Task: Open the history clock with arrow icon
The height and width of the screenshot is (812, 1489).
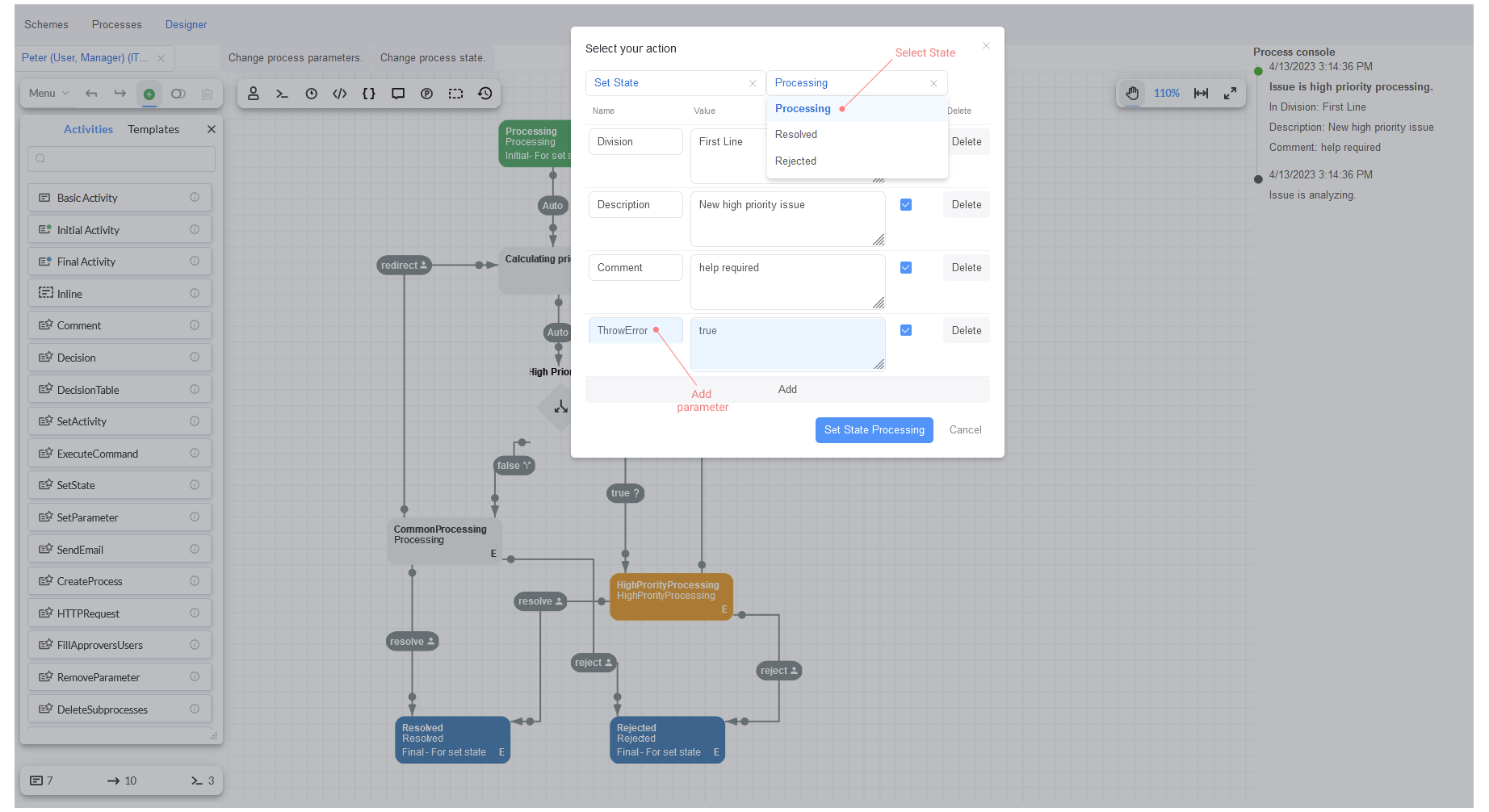Action: point(485,94)
